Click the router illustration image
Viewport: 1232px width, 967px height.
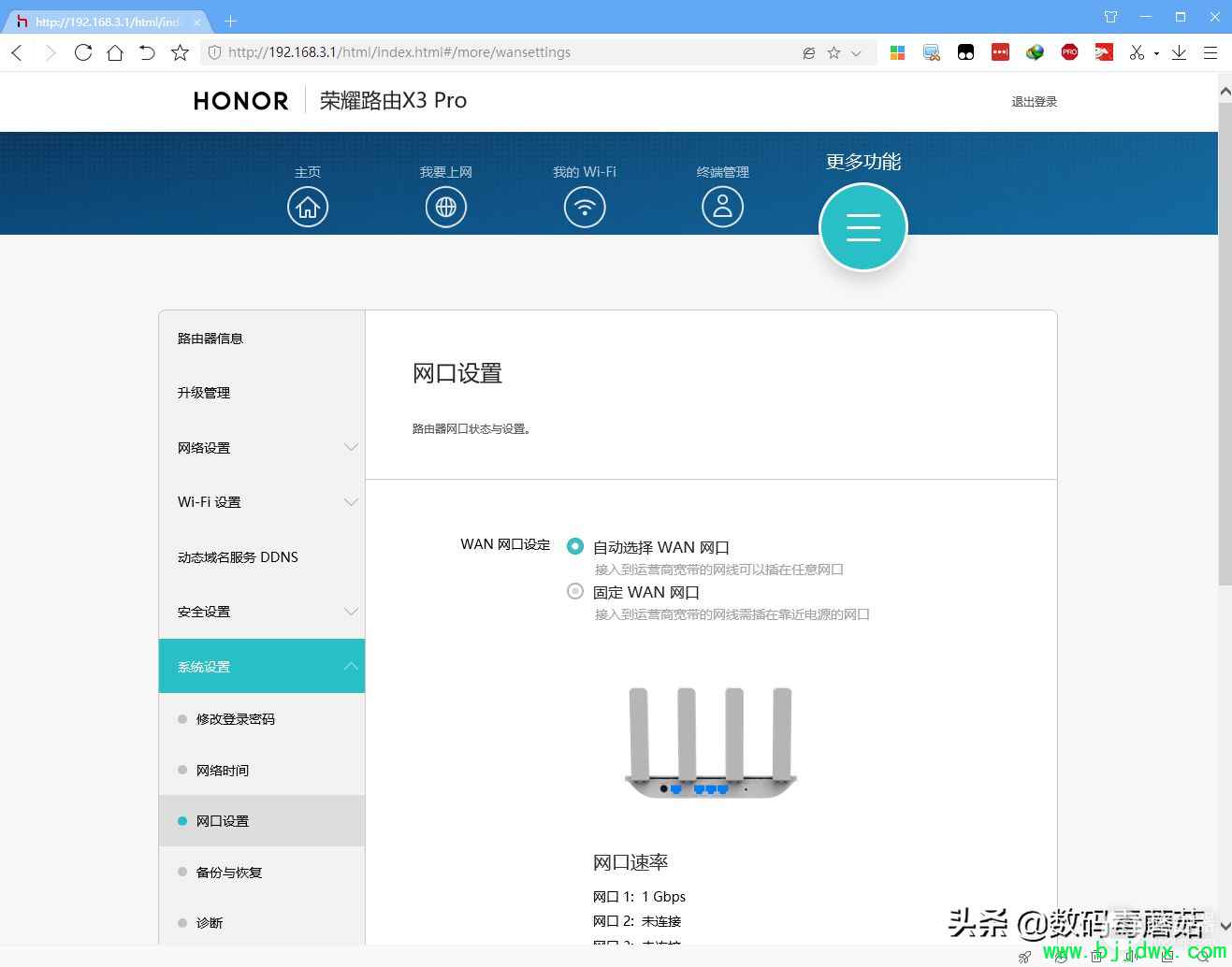pos(710,743)
